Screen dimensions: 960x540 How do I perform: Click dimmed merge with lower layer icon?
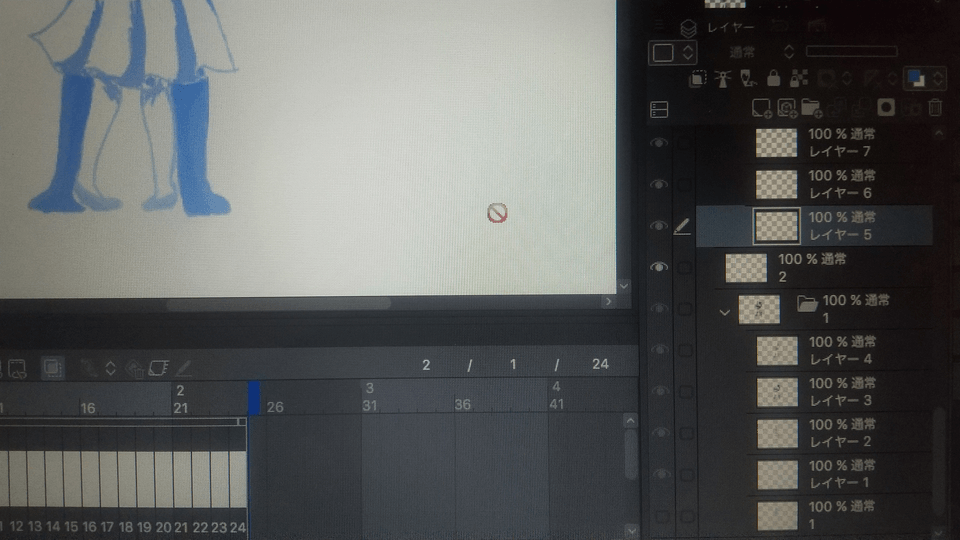coord(860,108)
